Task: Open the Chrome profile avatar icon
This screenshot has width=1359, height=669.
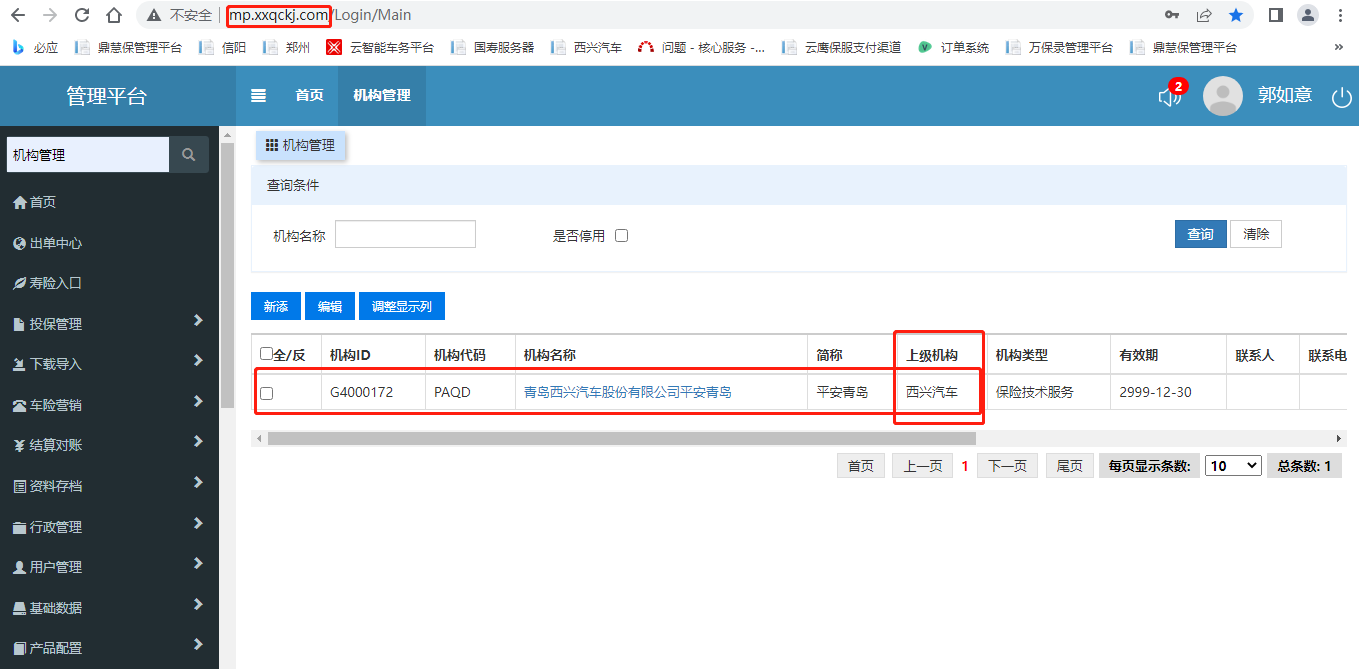Action: coord(1308,15)
